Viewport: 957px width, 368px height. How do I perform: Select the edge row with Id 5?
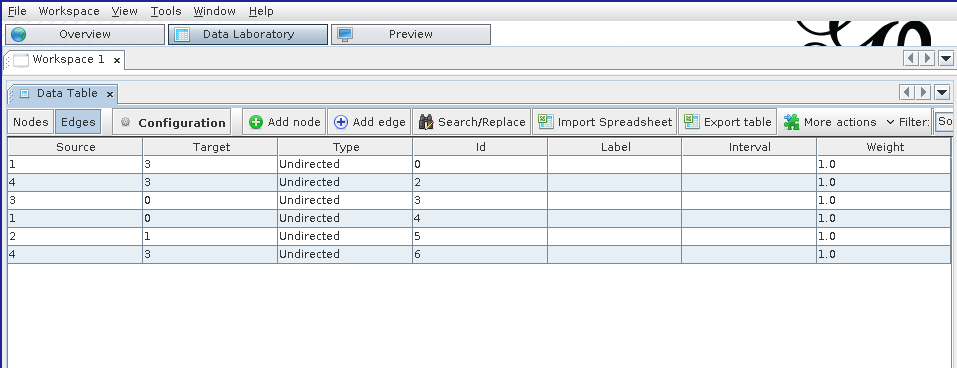tap(479, 236)
